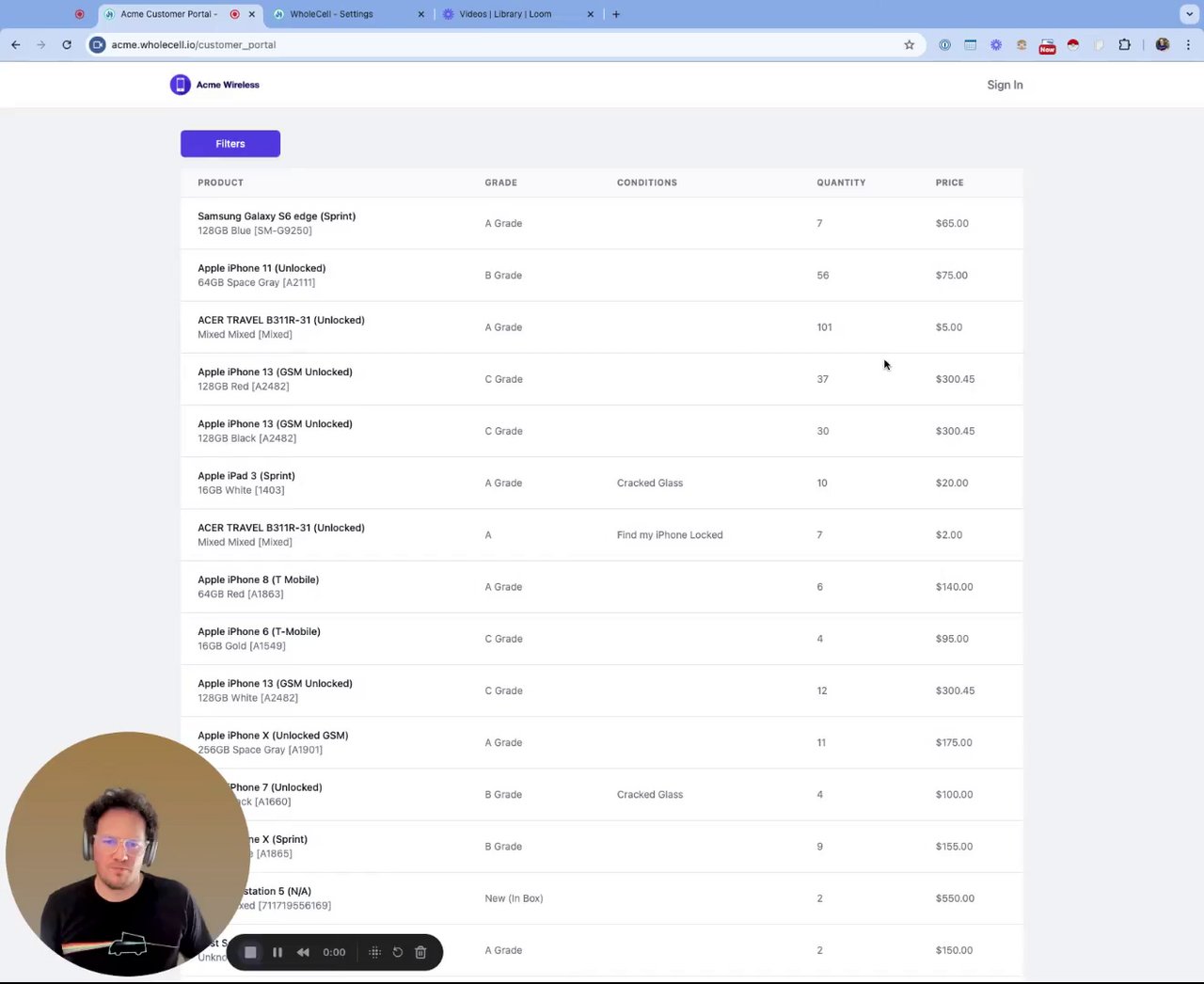
Task: Go back with browser back arrow
Action: coord(16,44)
